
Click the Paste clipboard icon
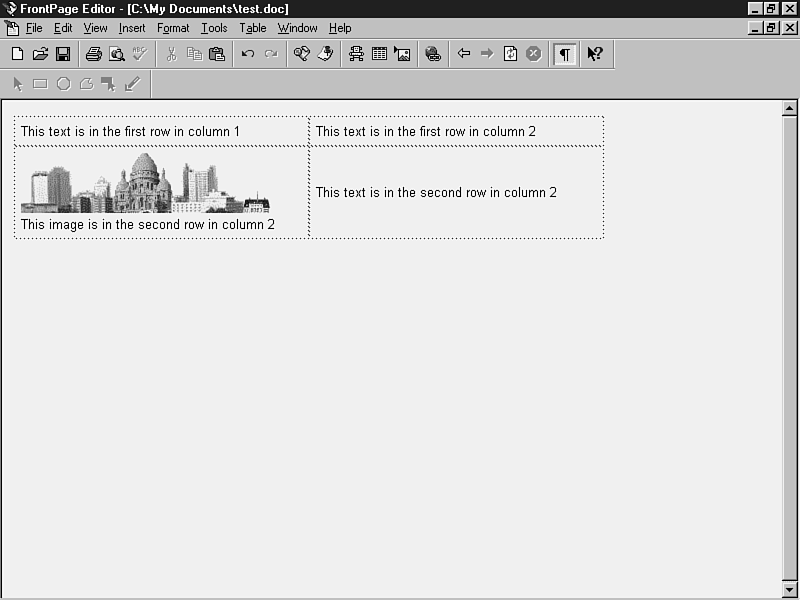(217, 54)
